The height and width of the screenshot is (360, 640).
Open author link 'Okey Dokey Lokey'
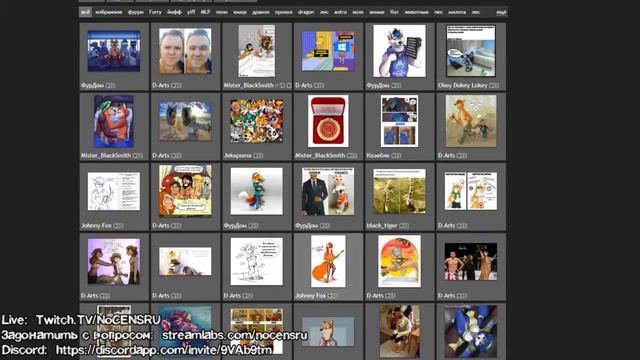point(463,85)
